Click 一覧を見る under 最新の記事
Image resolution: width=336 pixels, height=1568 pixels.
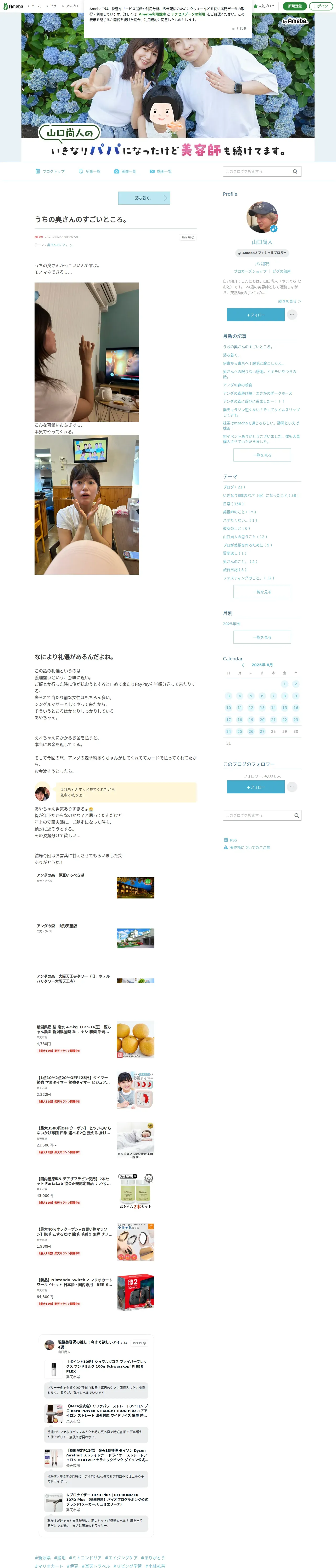pos(262,455)
